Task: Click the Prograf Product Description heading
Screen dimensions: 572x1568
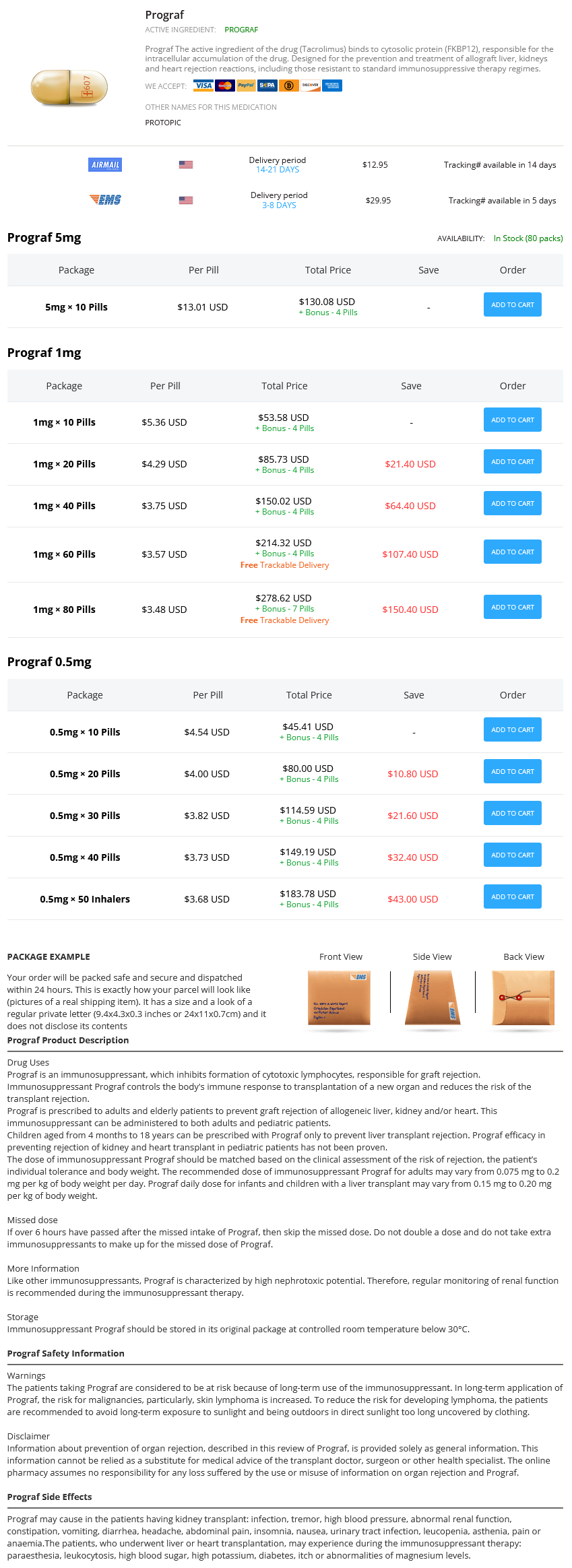Action: (x=68, y=1040)
